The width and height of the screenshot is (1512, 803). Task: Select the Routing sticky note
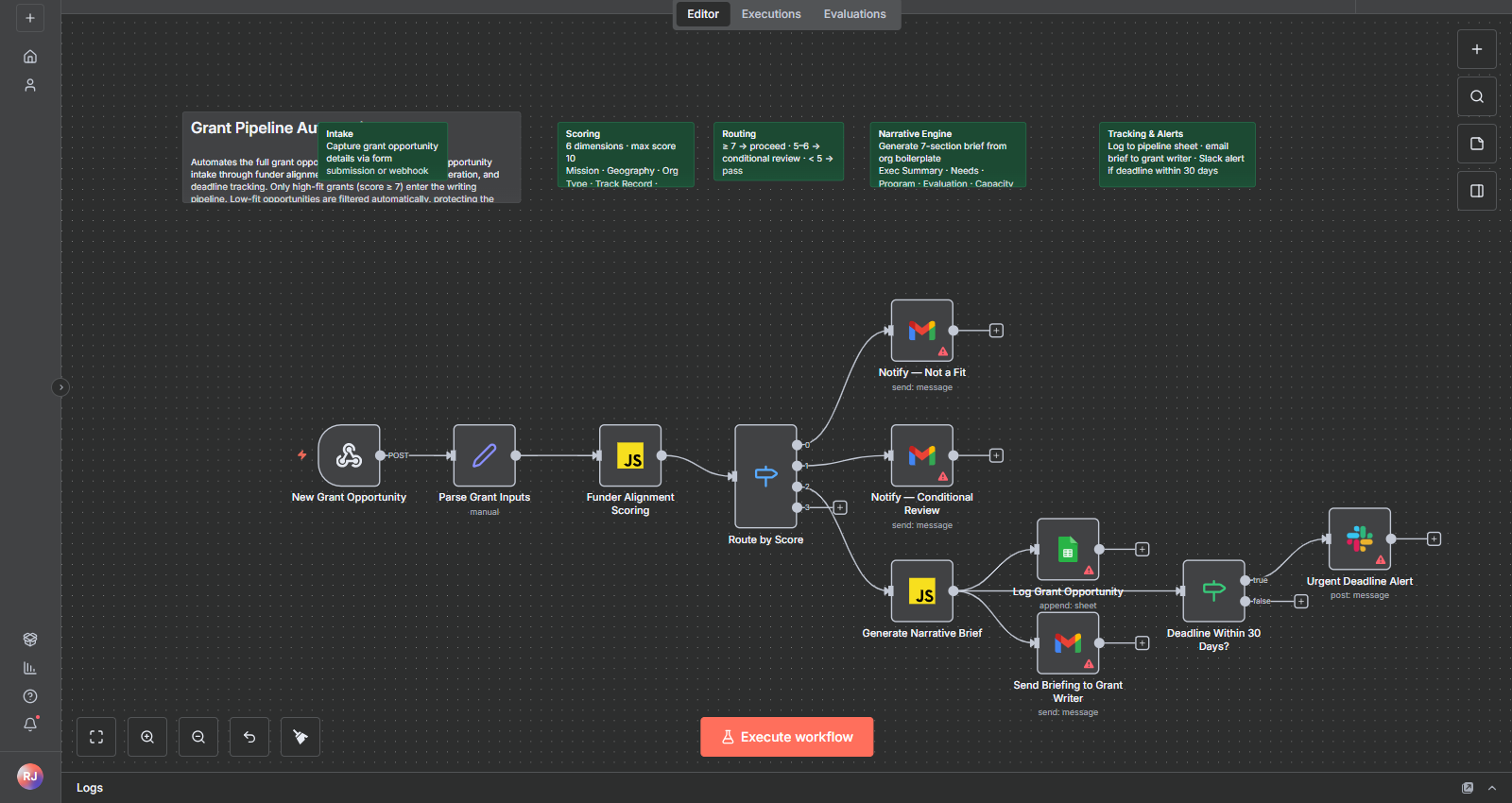tap(779, 152)
